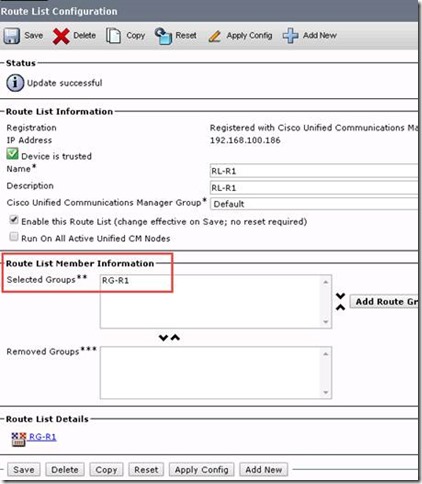Click the Add New plus icon
The width and height of the screenshot is (422, 484).
[290, 36]
